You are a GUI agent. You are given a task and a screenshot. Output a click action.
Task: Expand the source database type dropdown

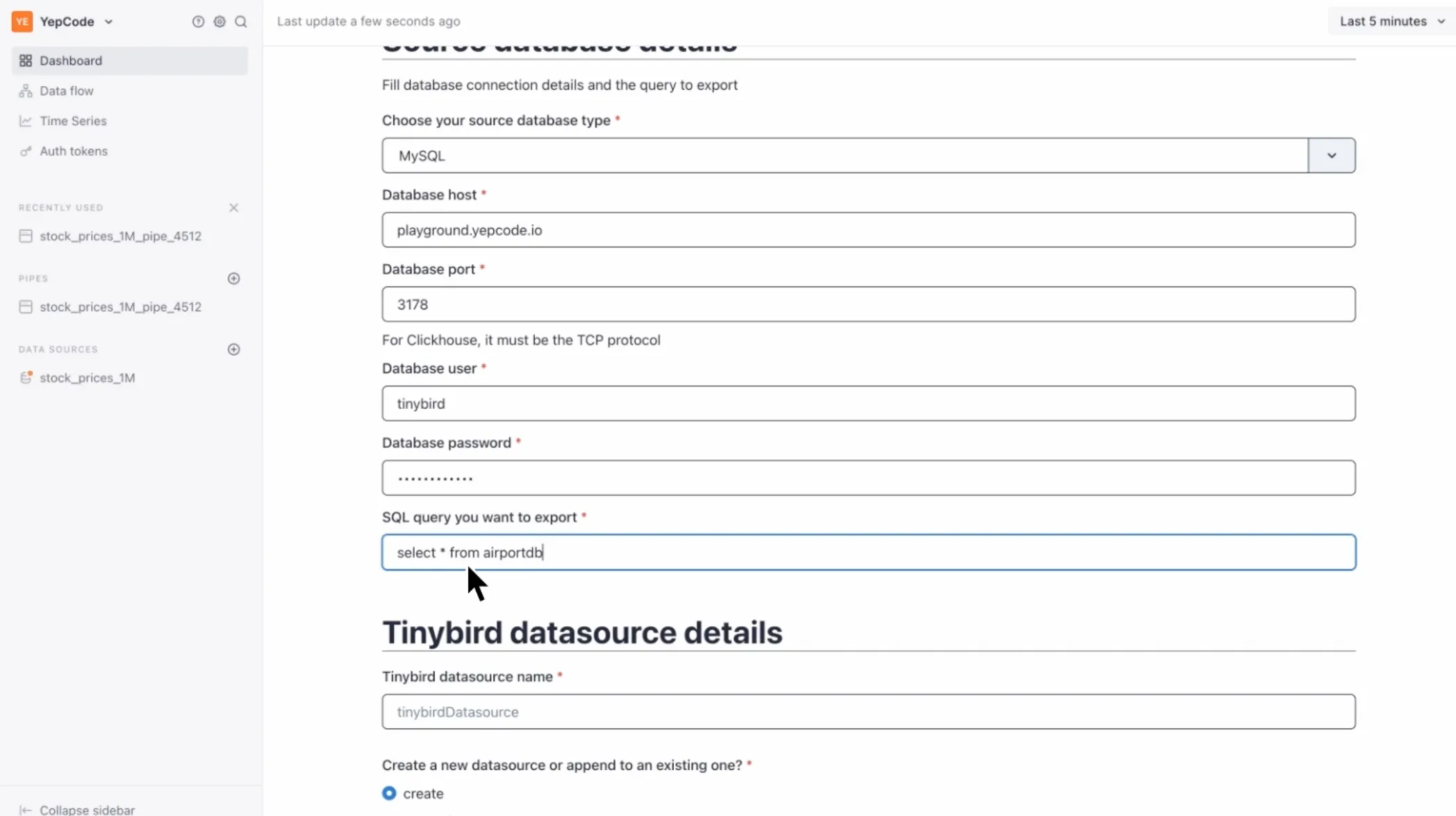(x=1331, y=156)
